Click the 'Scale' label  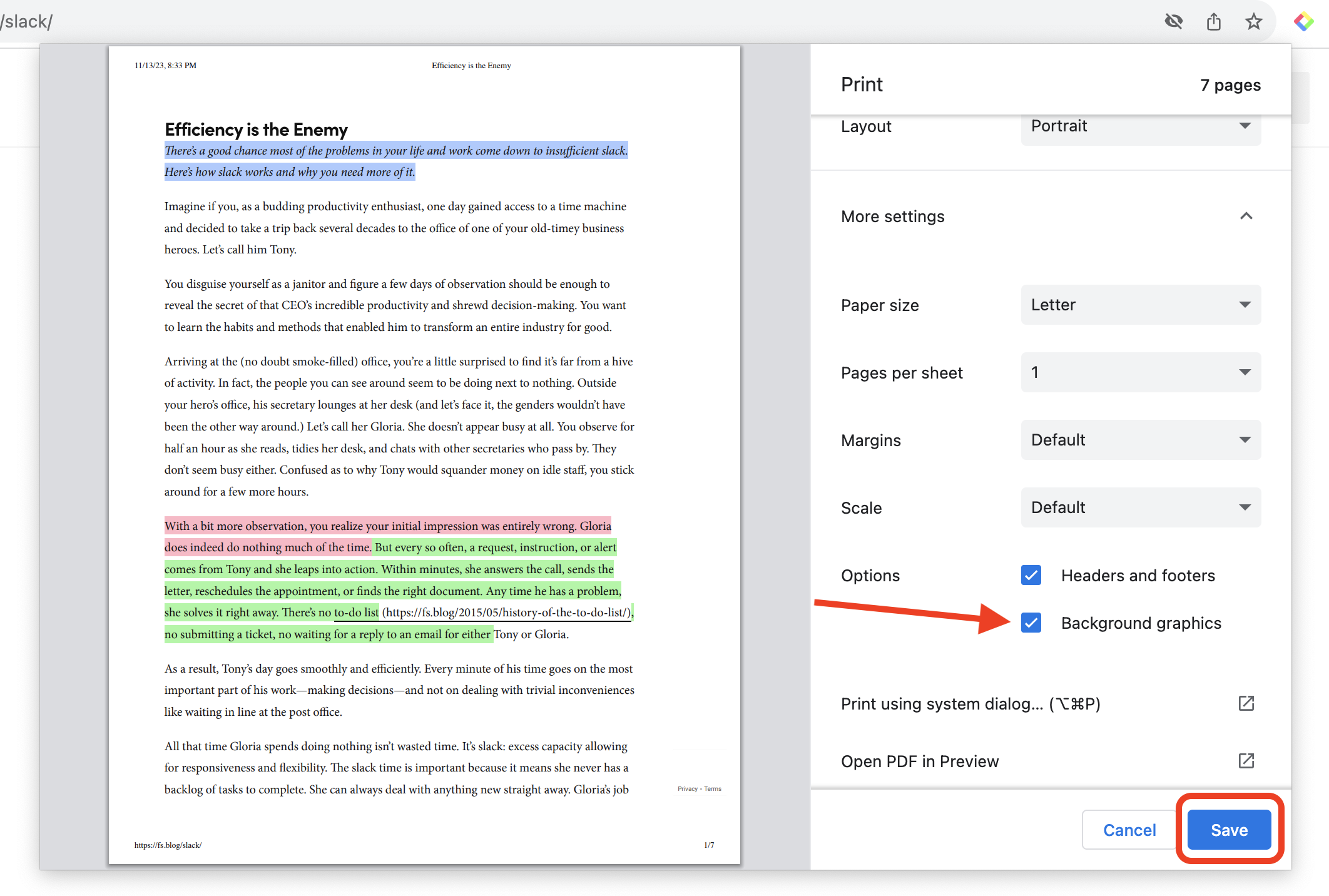[861, 508]
